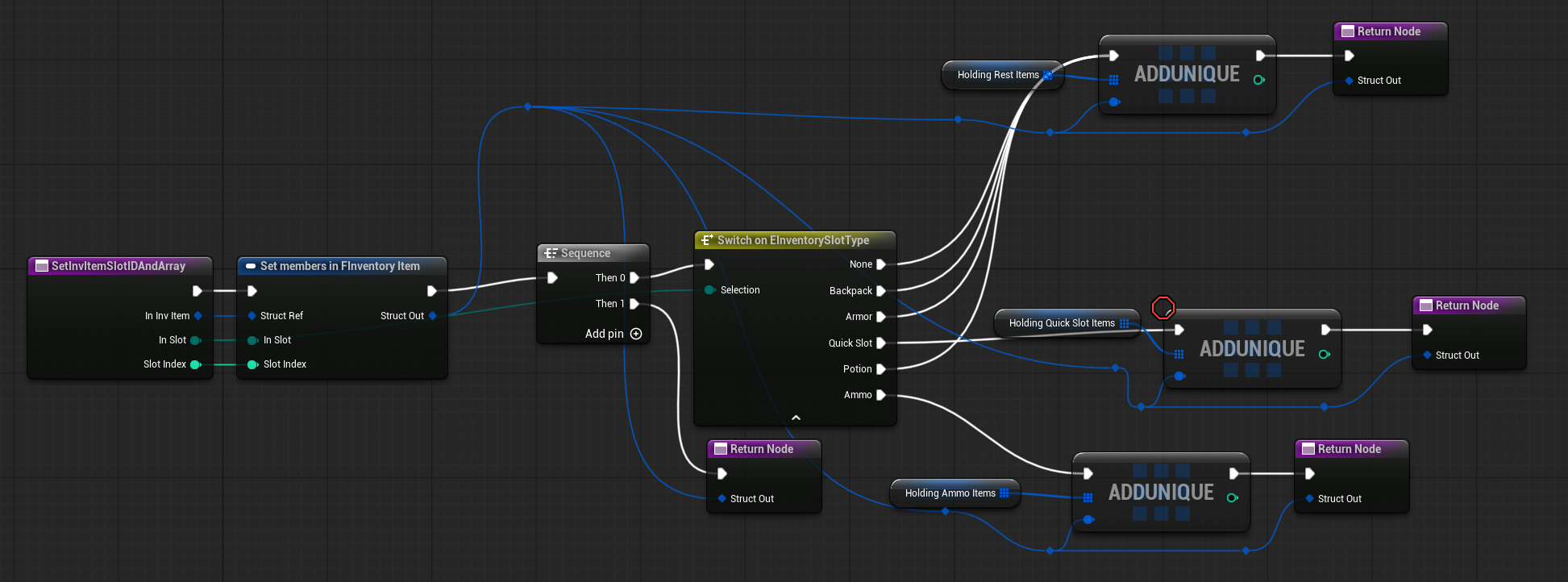Collapse the Switch on EInventorySlotType node chevron

click(796, 418)
